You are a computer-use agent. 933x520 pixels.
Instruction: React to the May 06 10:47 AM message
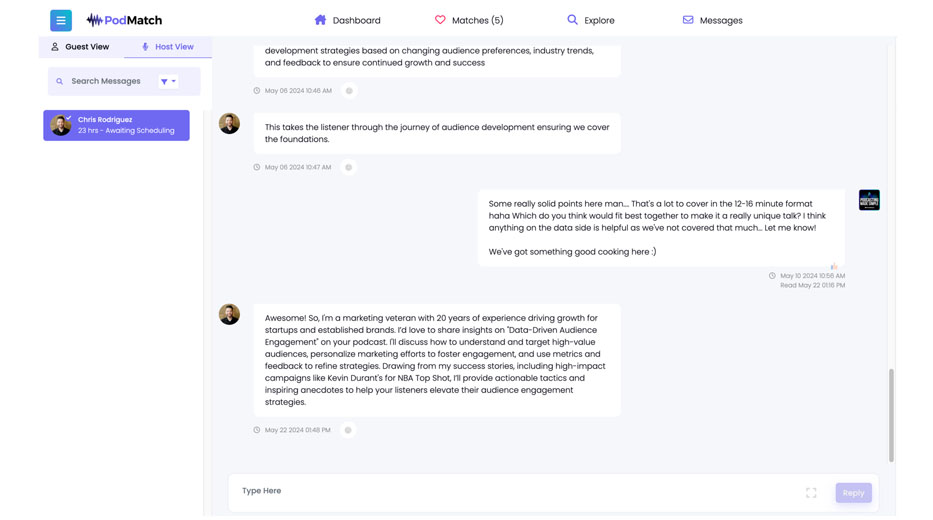point(349,167)
